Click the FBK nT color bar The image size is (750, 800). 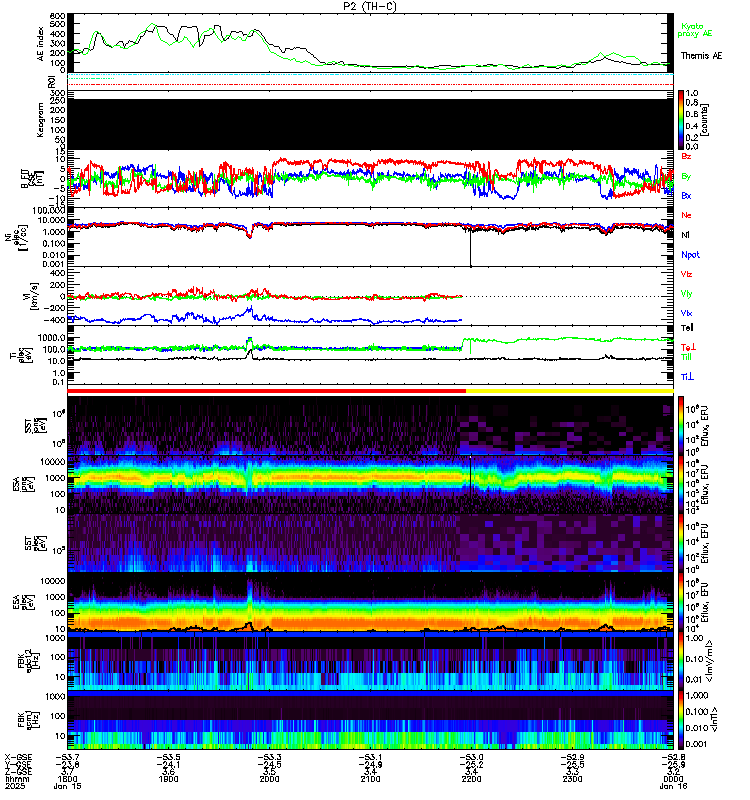[x=681, y=720]
